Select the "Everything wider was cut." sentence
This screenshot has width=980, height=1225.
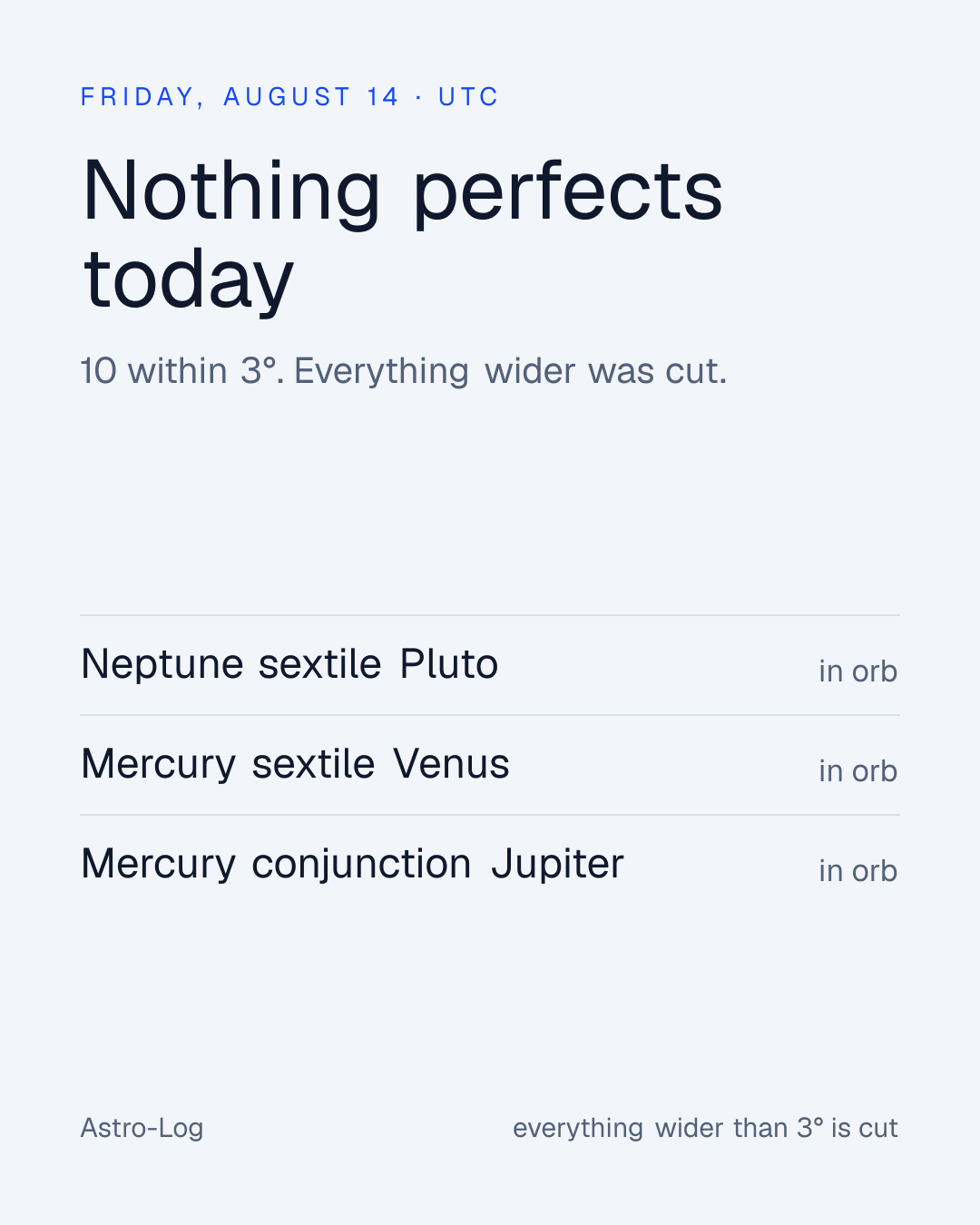point(511,371)
